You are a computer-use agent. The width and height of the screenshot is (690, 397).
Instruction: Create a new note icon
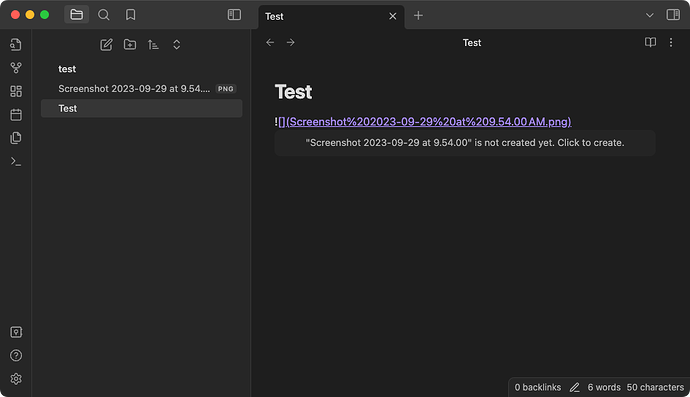[x=106, y=44]
